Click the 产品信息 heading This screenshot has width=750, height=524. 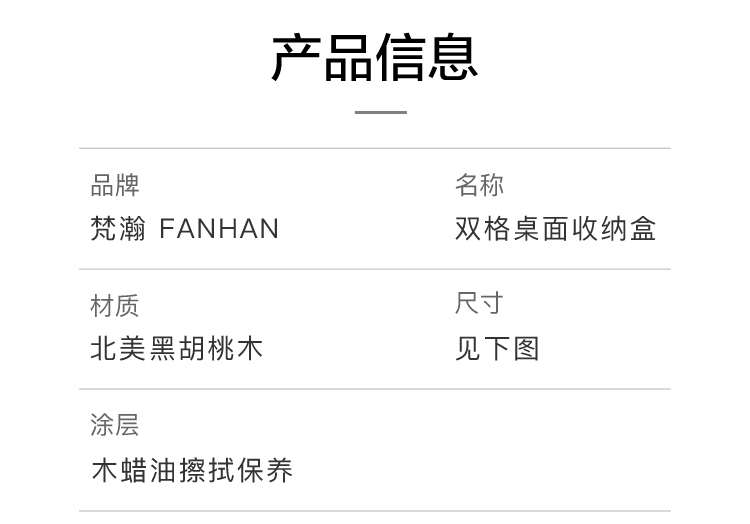tap(375, 58)
